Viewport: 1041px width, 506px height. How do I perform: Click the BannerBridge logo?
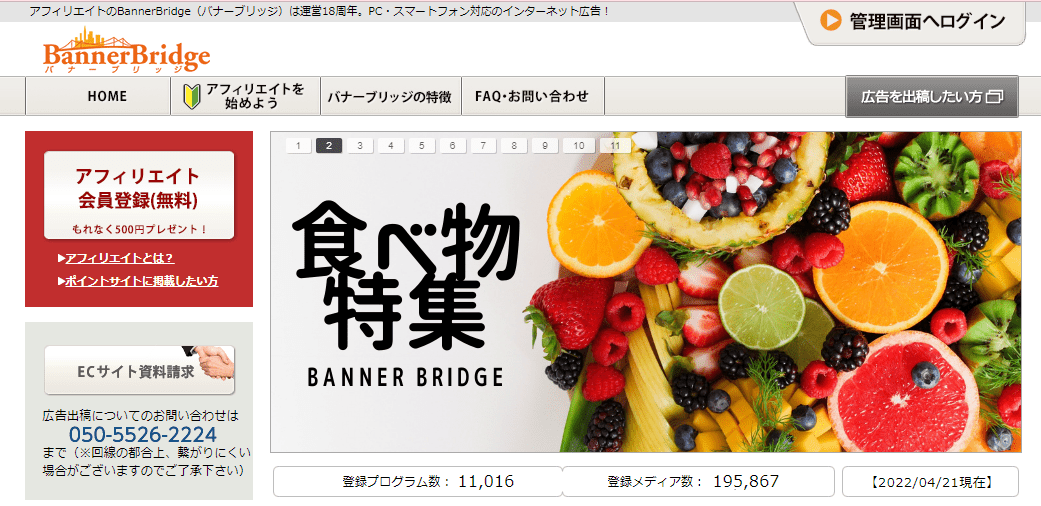126,52
